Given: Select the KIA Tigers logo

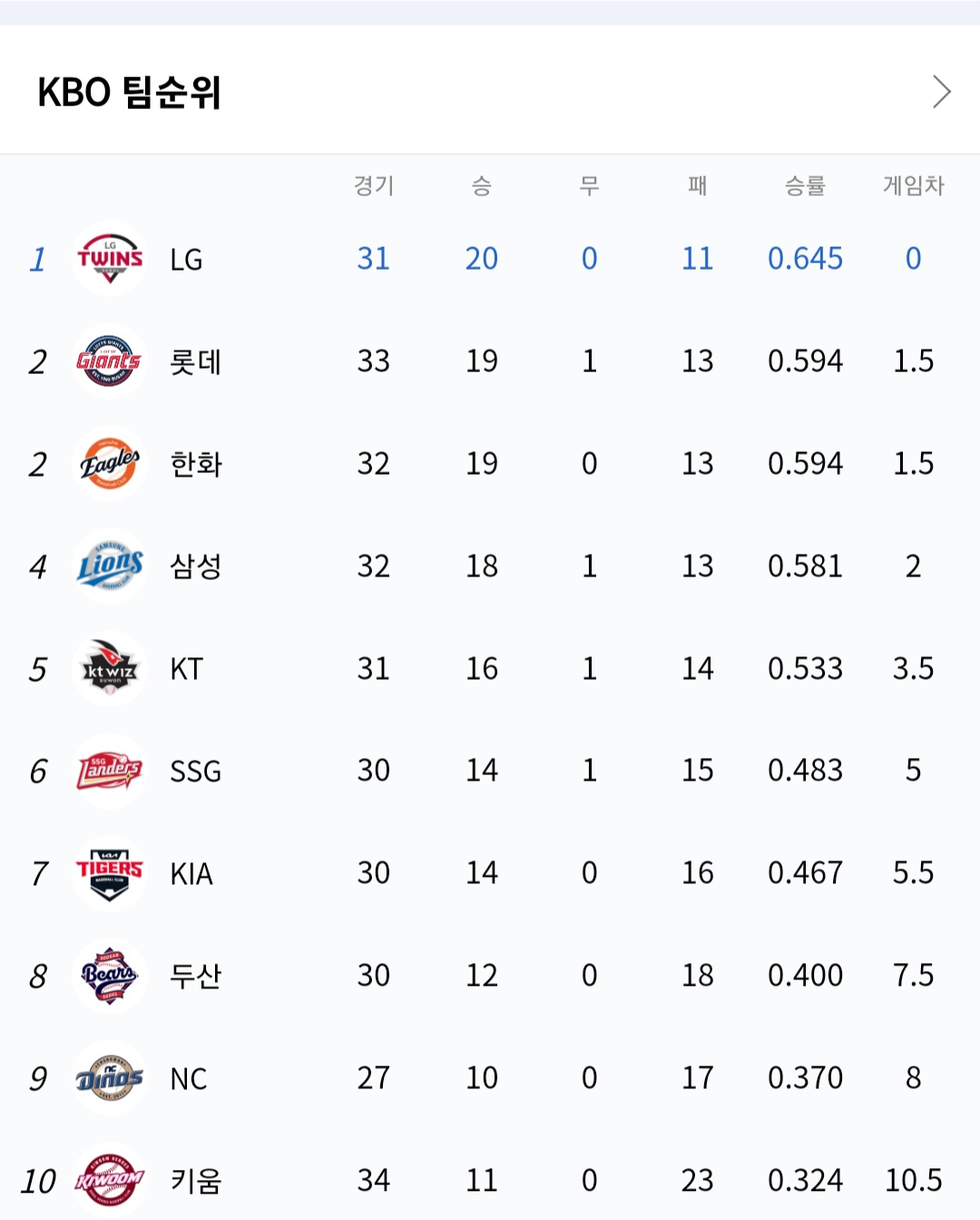Looking at the screenshot, I should tap(110, 874).
